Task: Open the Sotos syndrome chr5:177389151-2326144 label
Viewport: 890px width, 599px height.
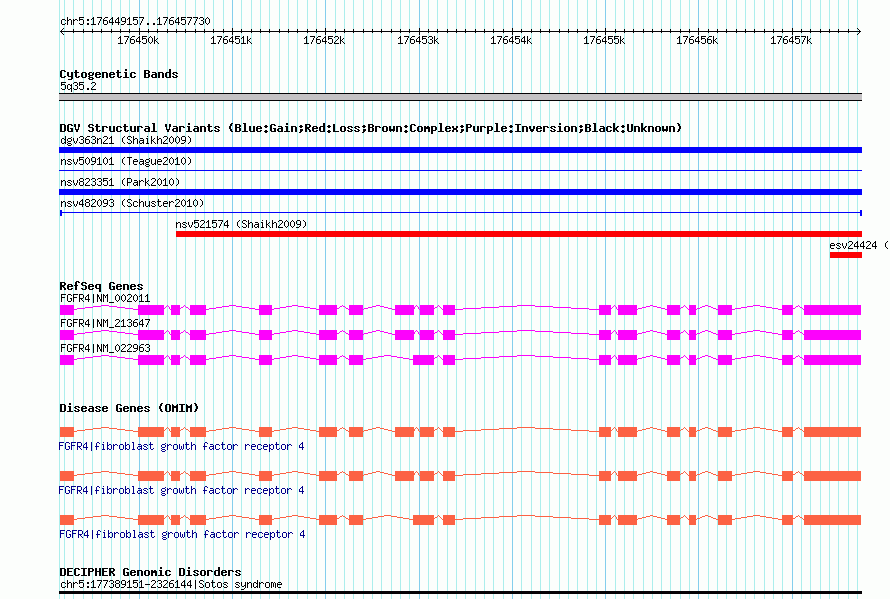Action: [171, 584]
